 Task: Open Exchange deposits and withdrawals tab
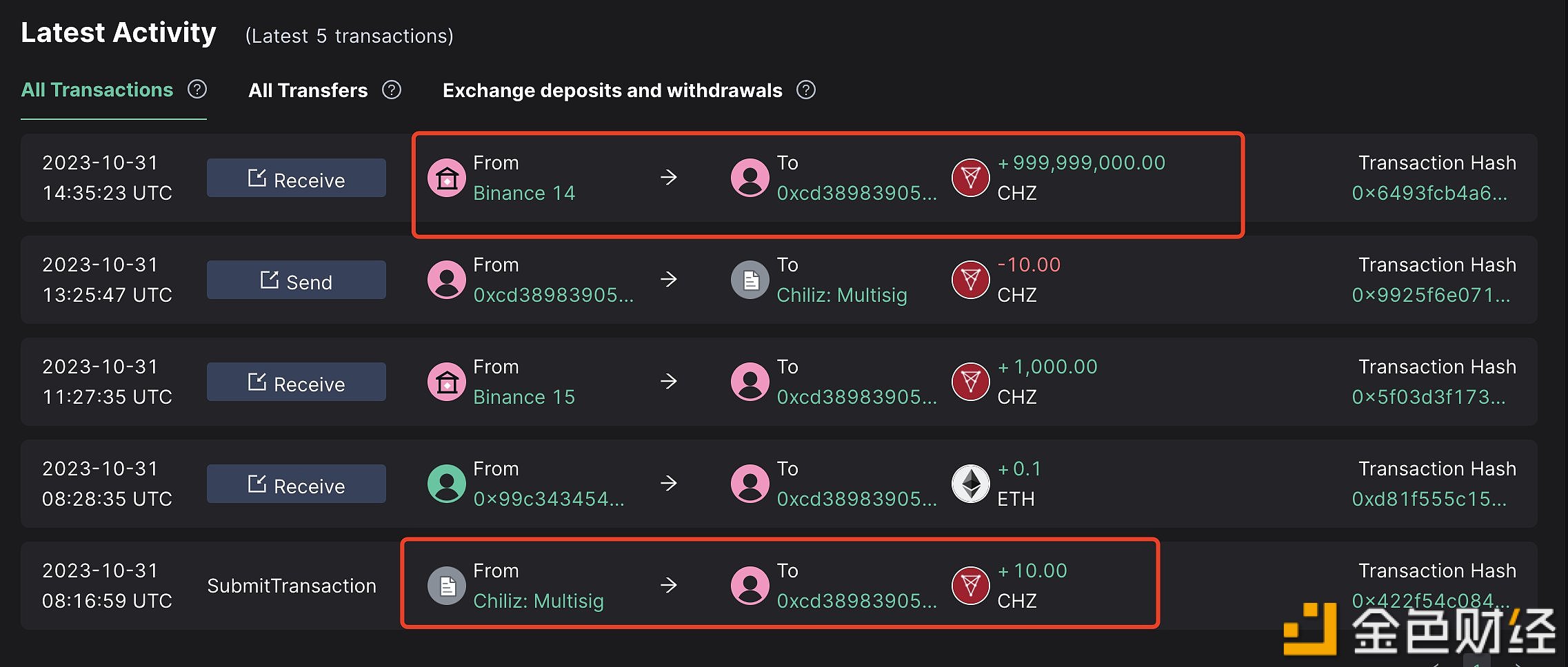[612, 90]
